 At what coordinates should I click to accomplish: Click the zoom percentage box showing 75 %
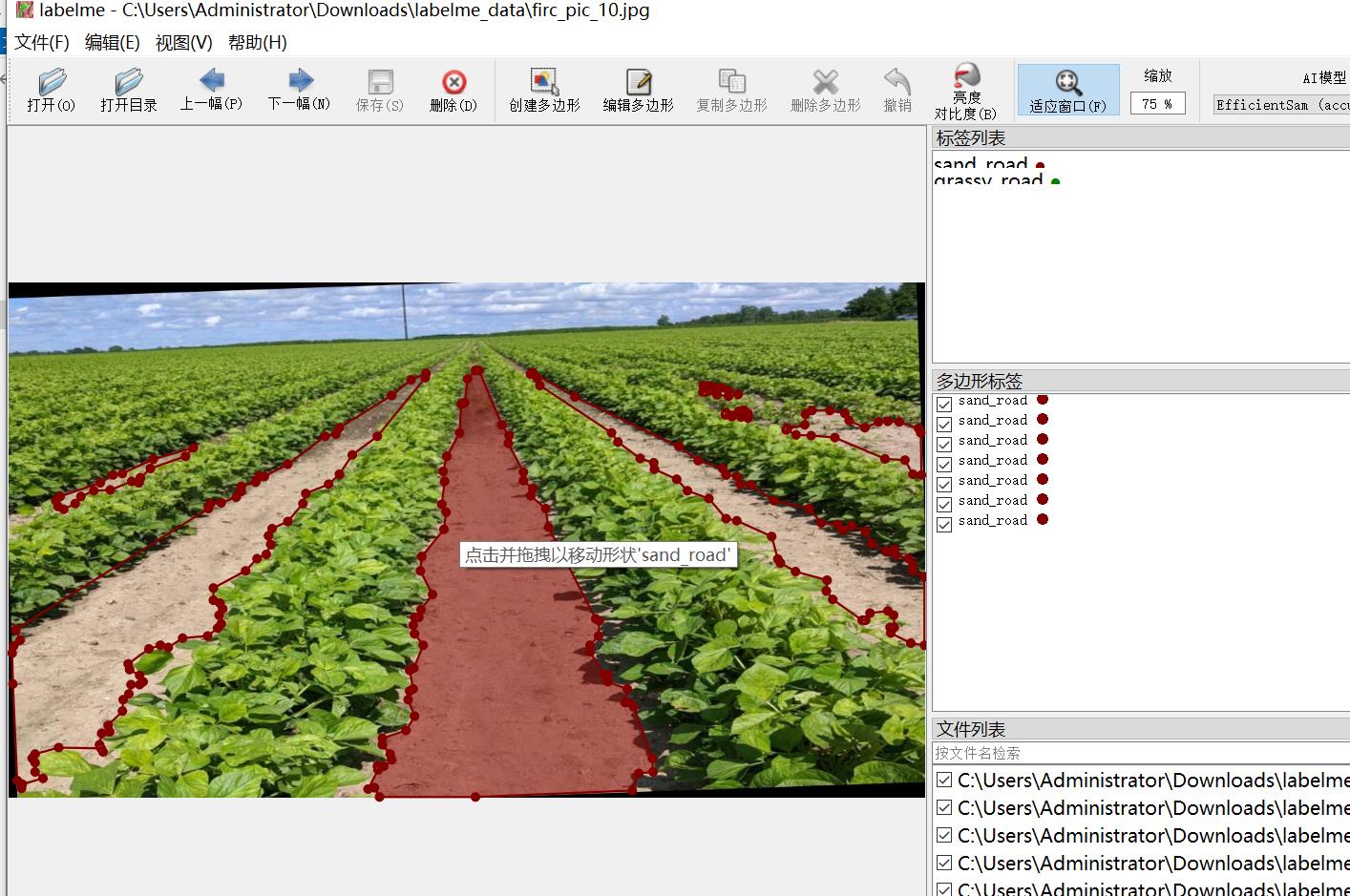pyautogui.click(x=1157, y=104)
